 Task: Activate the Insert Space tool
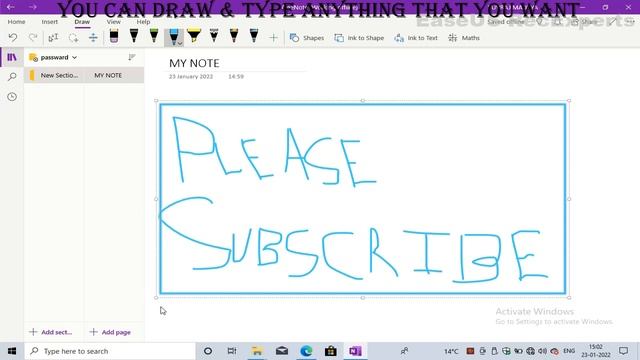tap(93, 38)
